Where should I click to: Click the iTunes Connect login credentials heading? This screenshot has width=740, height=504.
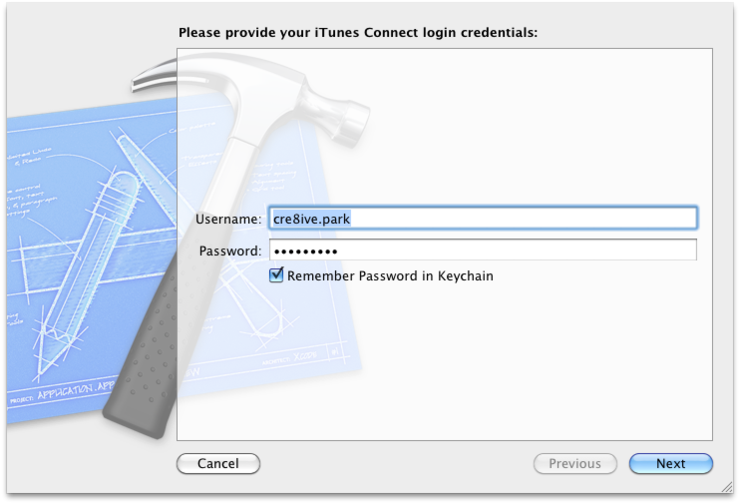point(358,33)
